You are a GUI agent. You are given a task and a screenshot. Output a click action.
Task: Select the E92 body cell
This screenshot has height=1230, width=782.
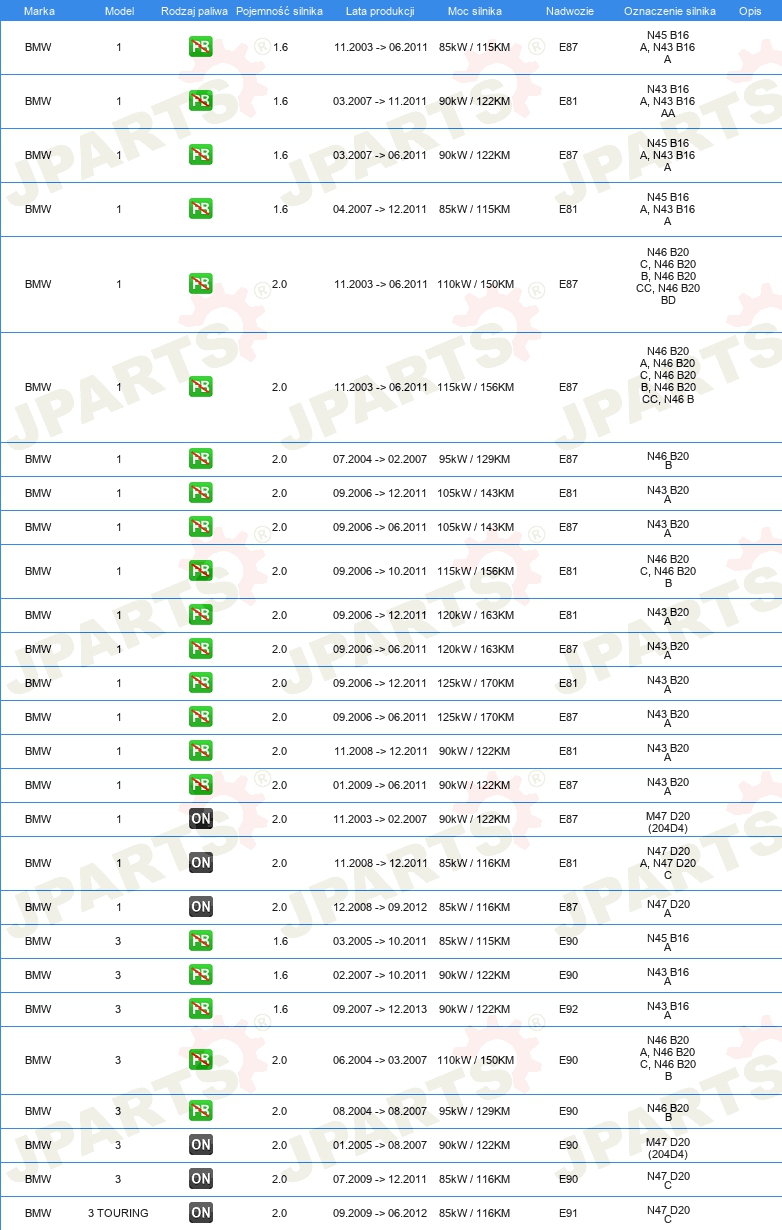pos(568,1009)
